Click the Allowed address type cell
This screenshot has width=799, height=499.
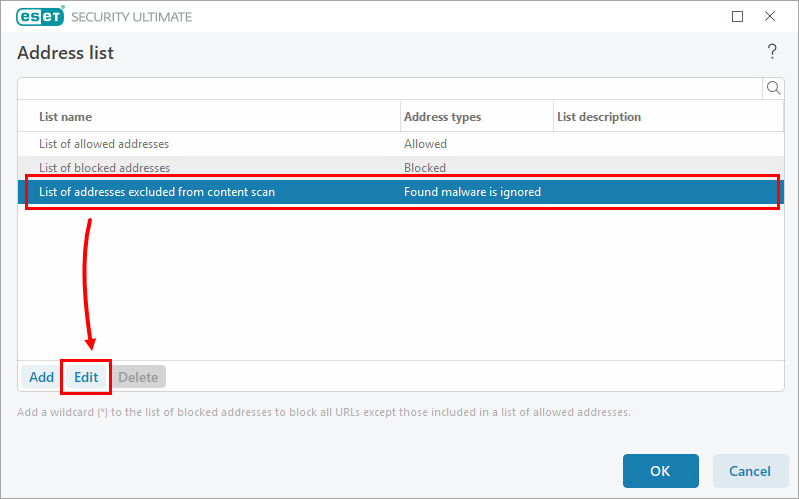tap(425, 144)
